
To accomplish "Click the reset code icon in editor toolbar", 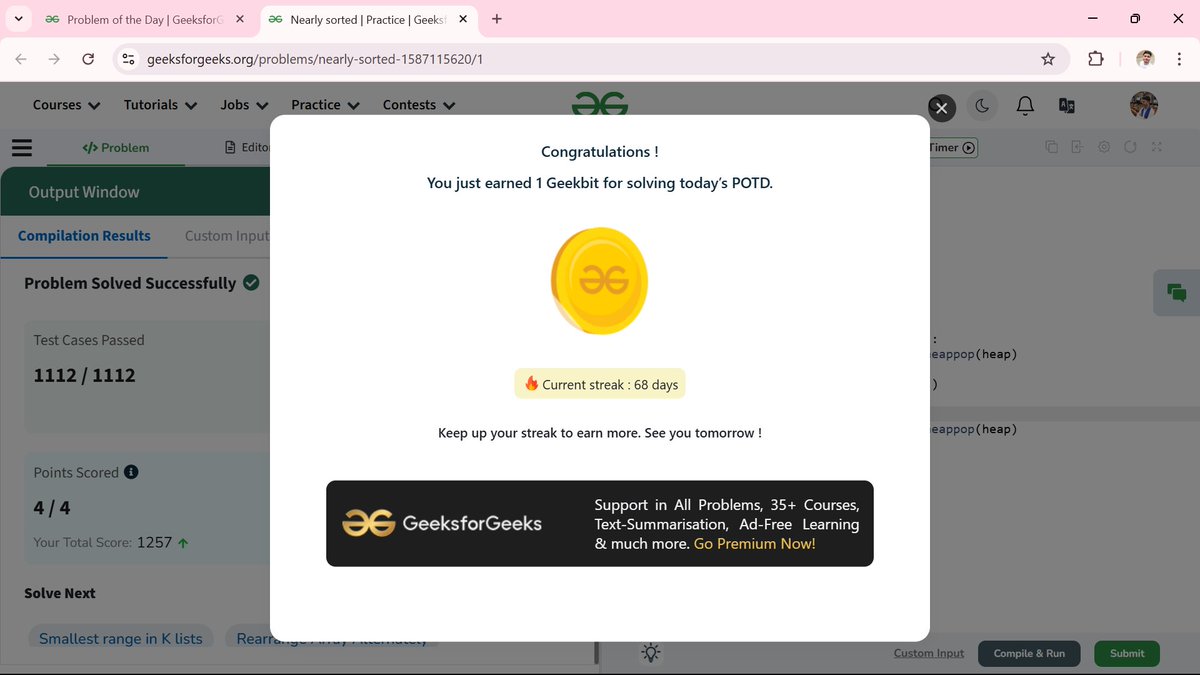I will [x=1130, y=147].
